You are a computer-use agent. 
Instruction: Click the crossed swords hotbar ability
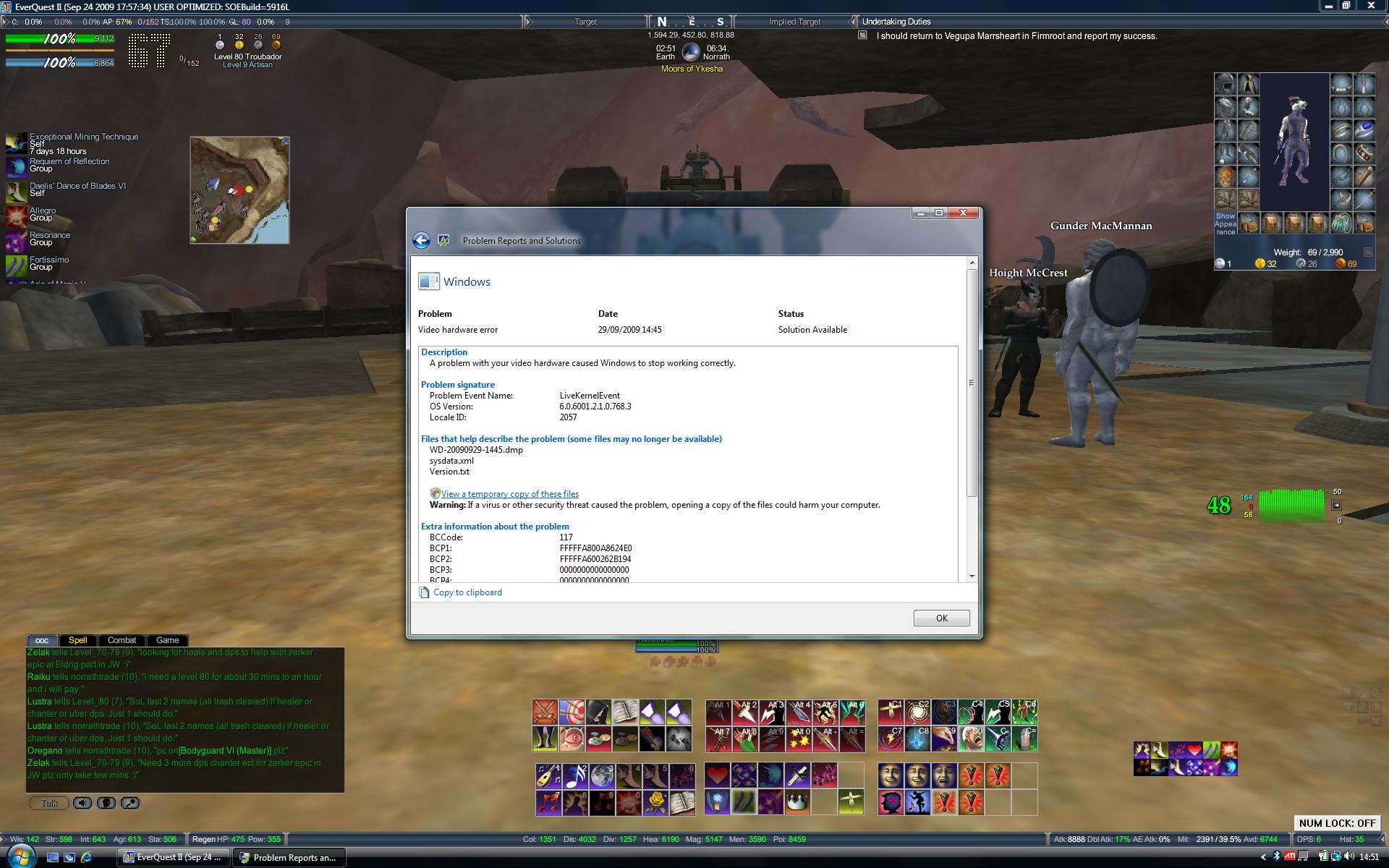[545, 712]
